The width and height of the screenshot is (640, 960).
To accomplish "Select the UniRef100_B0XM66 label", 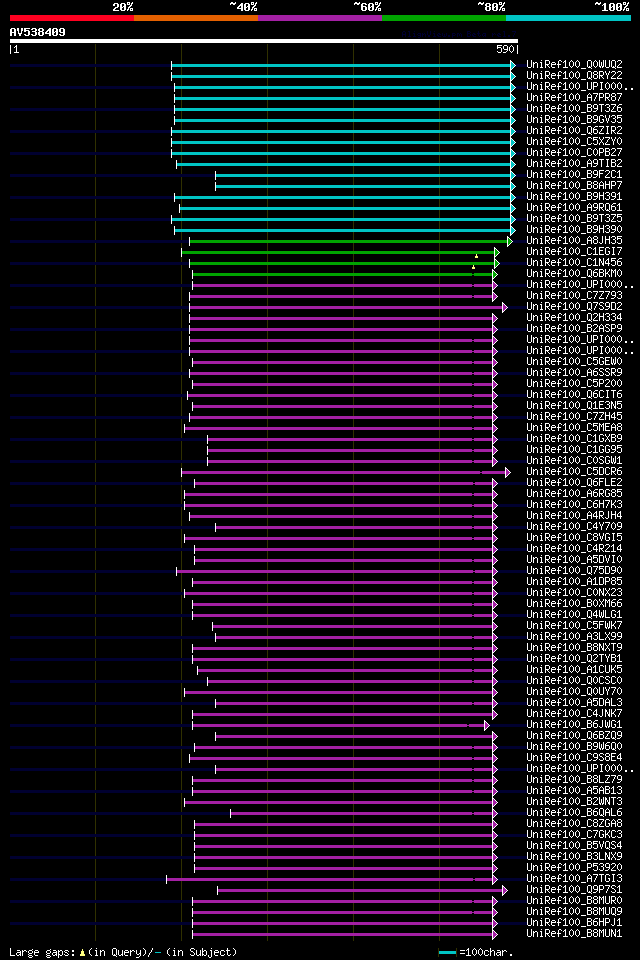I will click(x=574, y=604).
